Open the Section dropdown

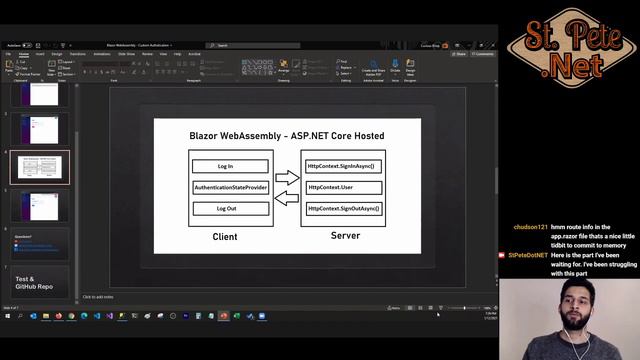pyautogui.click(x=67, y=74)
